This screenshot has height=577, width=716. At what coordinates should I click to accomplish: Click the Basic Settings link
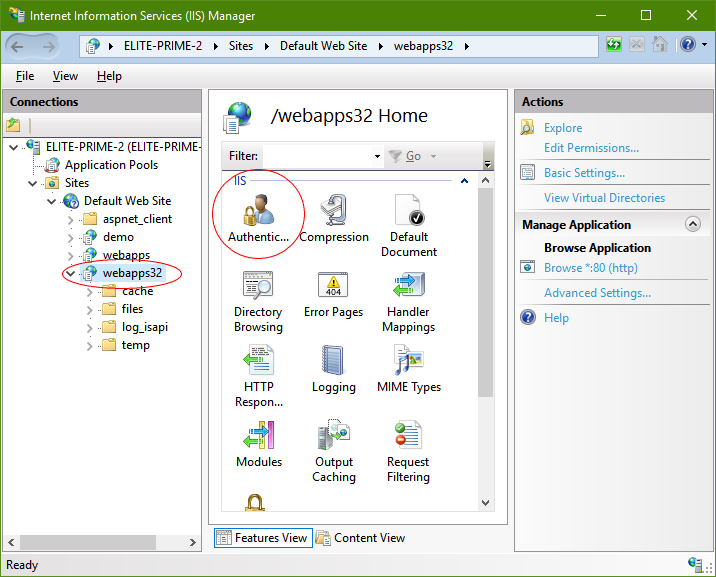pyautogui.click(x=584, y=173)
